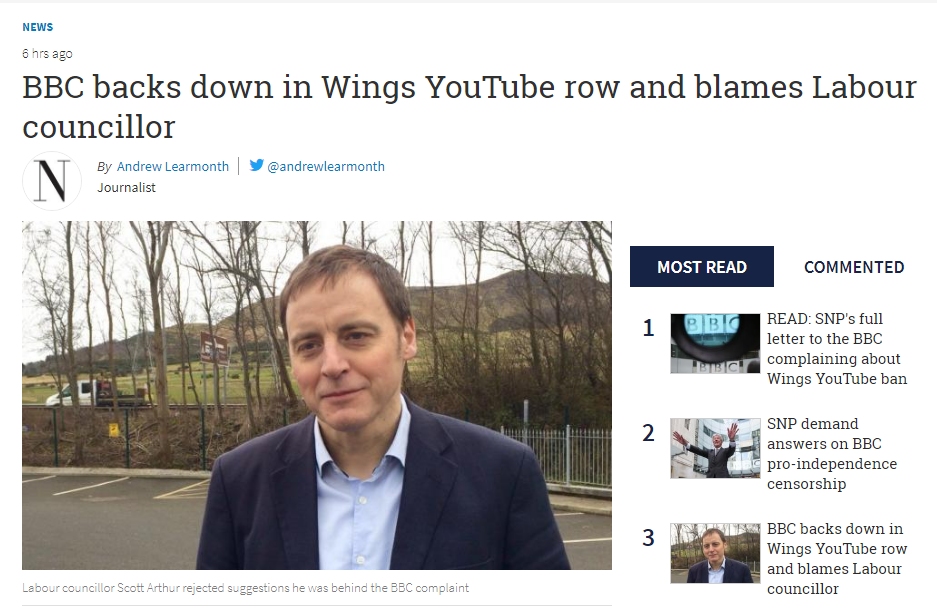Click the Journalist label under author name
The width and height of the screenshot is (937, 613).
(126, 188)
